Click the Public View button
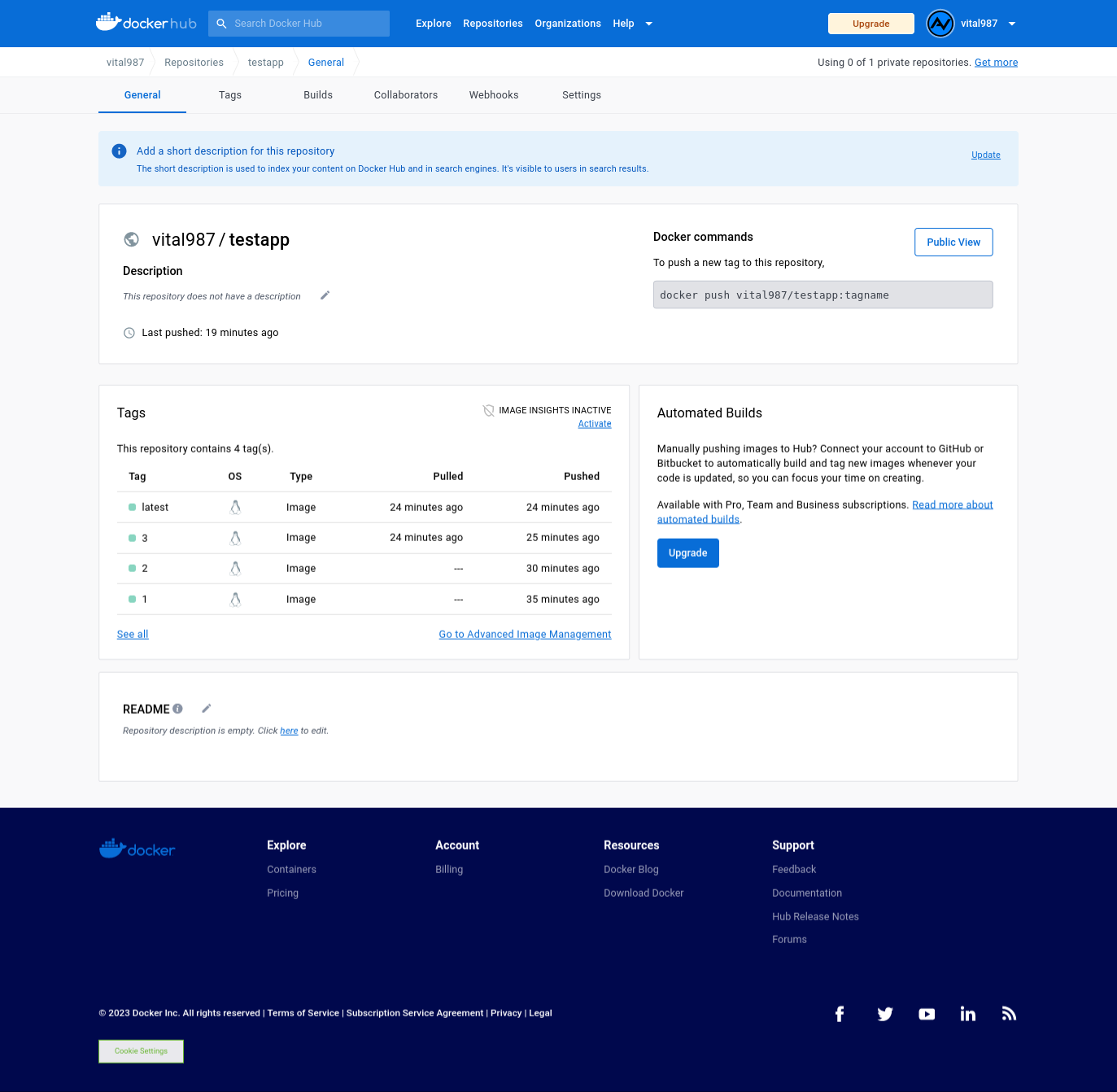This screenshot has width=1117, height=1092. [953, 242]
